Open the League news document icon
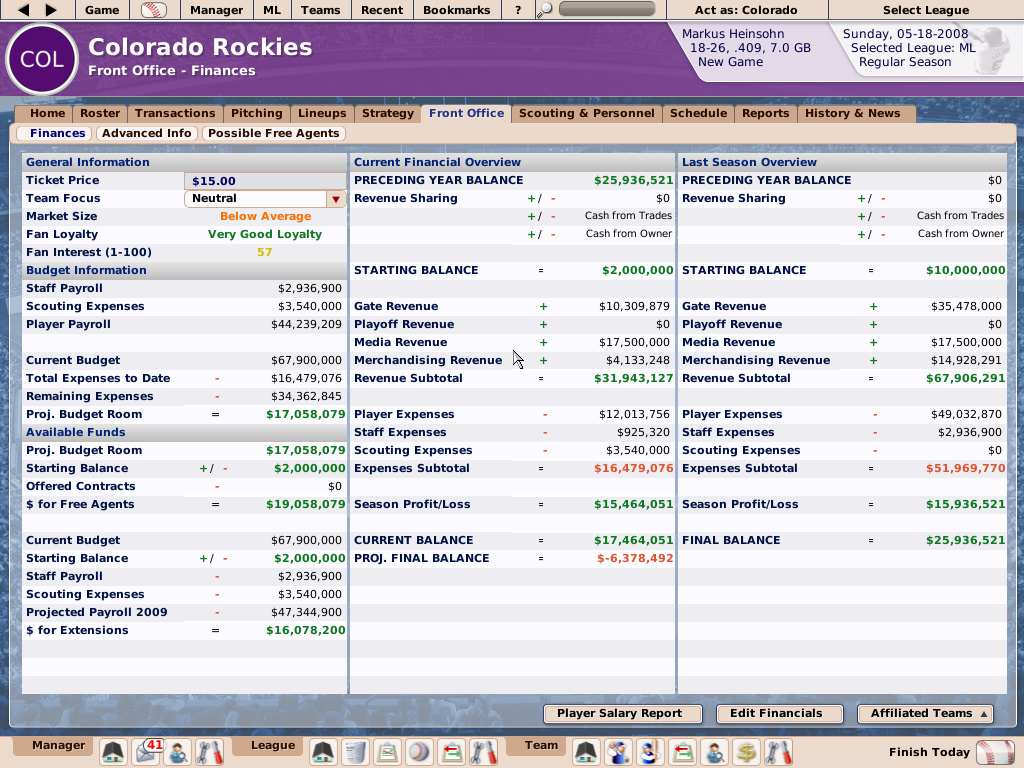This screenshot has height=768, width=1024. click(355, 752)
